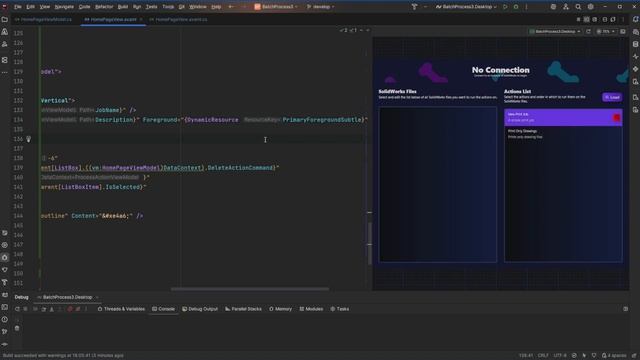Click the red delete square on the selected action
The width and height of the screenshot is (640, 360).
(x=616, y=118)
